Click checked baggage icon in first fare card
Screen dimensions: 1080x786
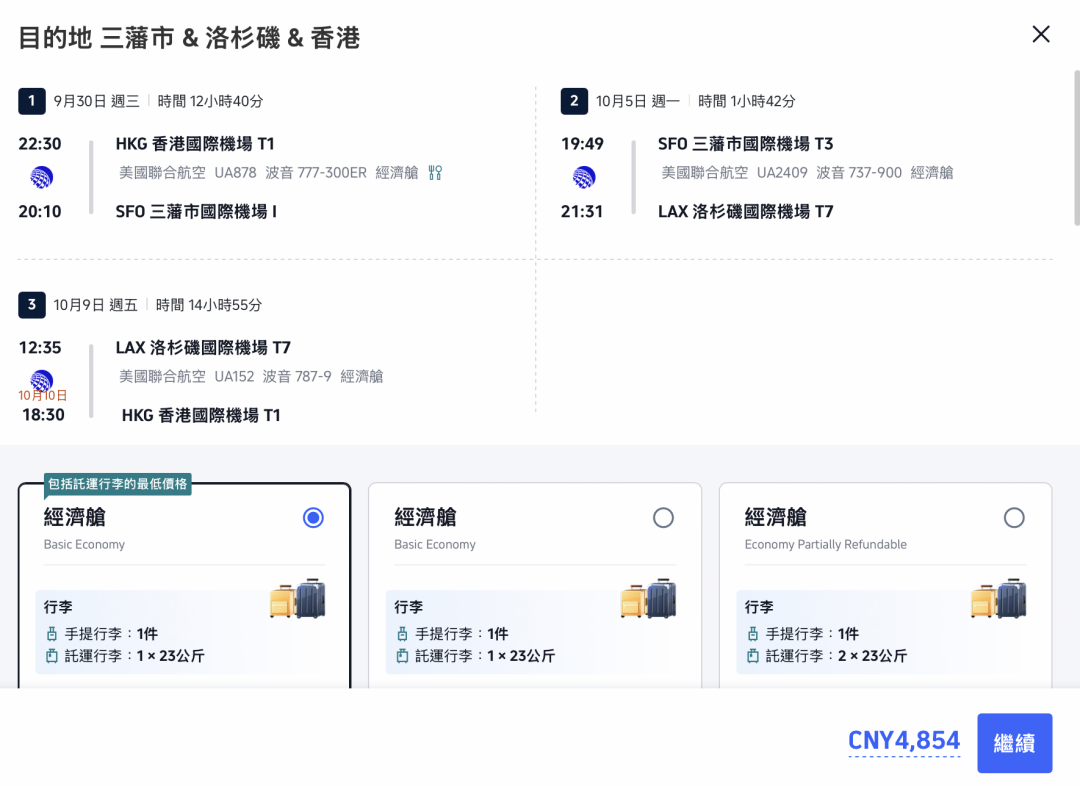[x=52, y=656]
